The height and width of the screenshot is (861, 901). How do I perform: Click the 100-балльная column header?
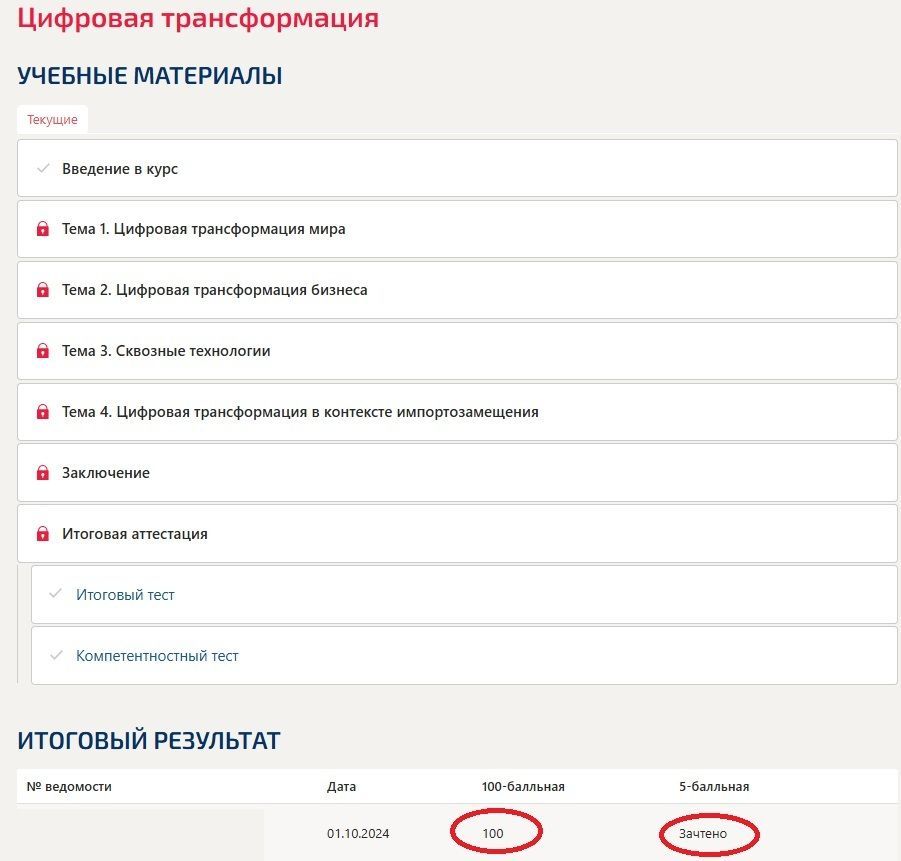tap(523, 786)
